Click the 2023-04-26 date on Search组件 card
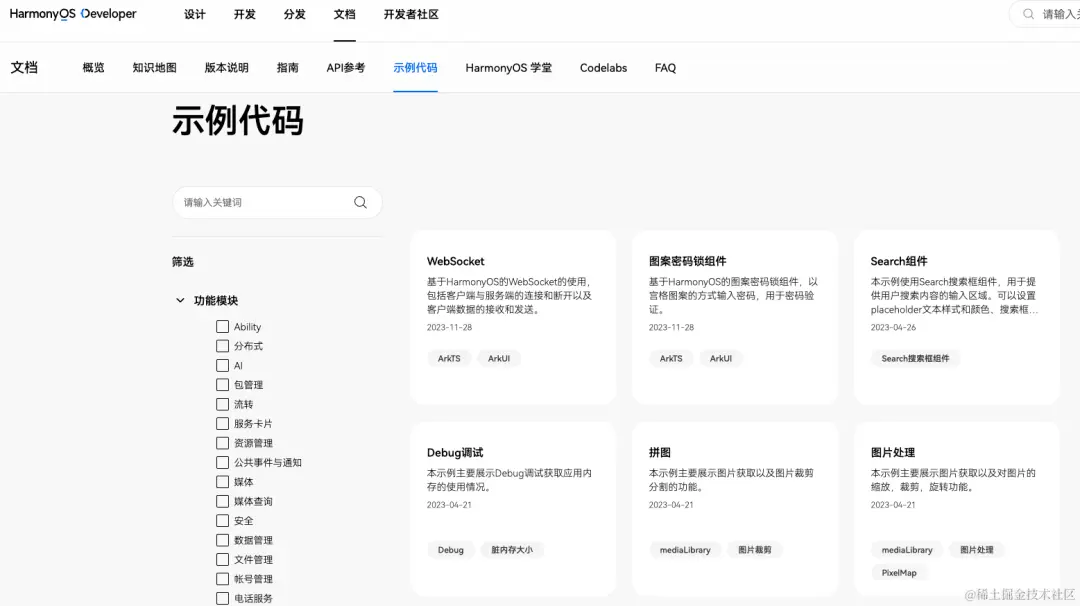Screen dimensions: 1080x606 click(893, 328)
